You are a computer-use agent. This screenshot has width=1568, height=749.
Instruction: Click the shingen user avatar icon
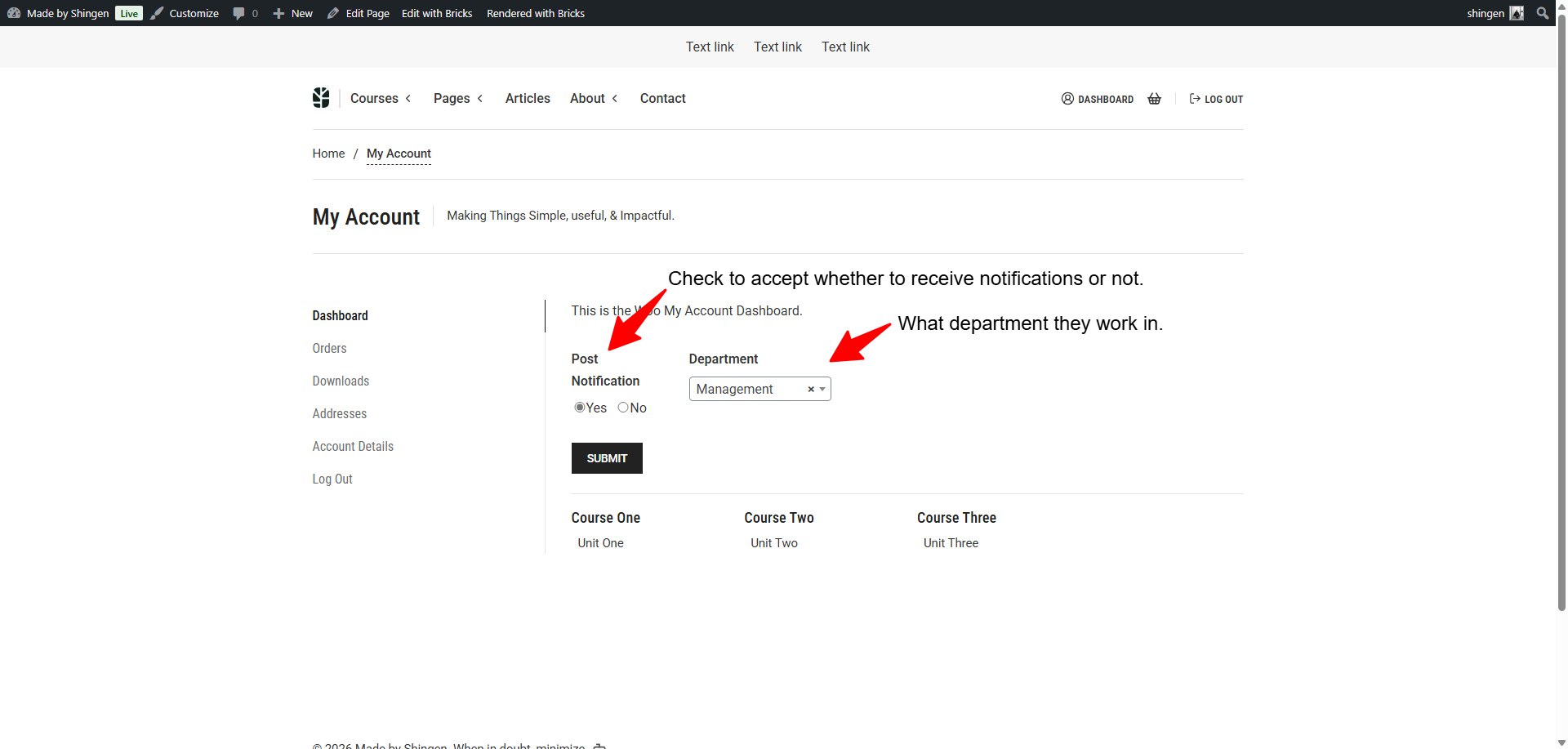click(1517, 13)
